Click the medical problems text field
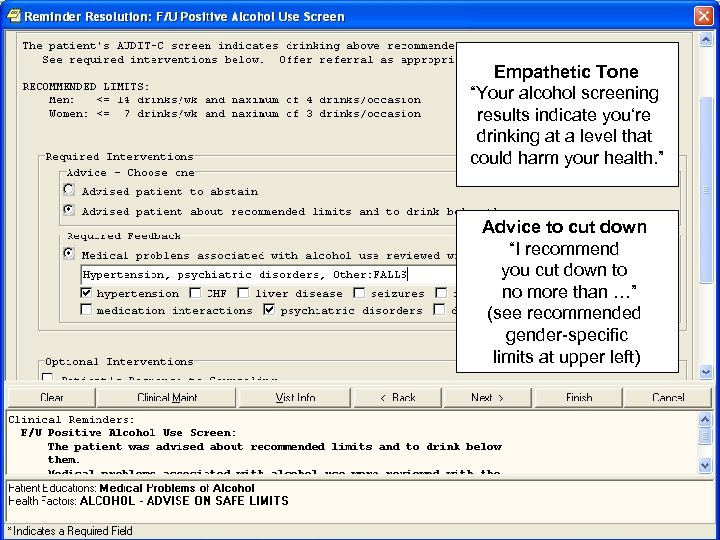 click(268, 275)
